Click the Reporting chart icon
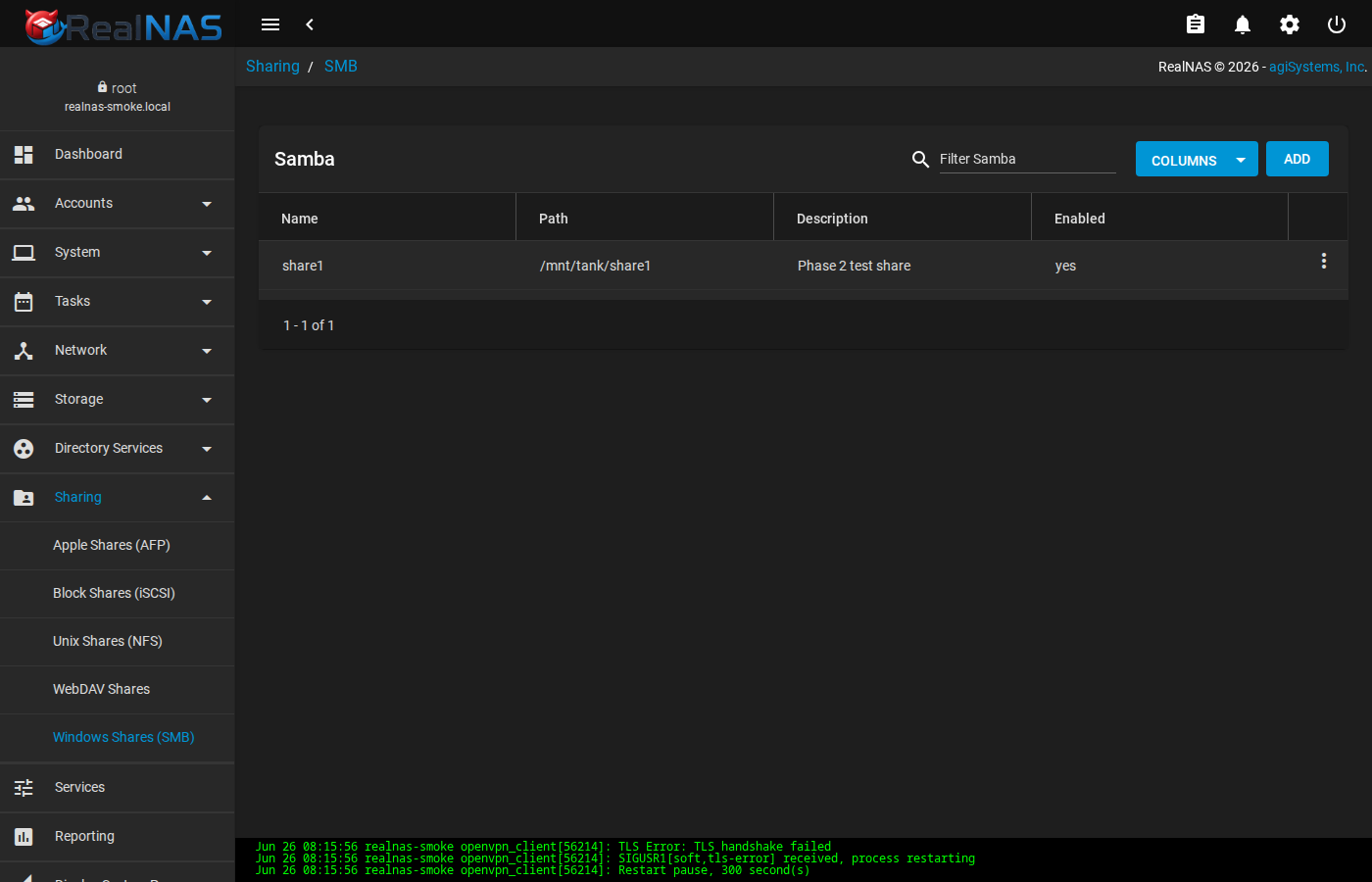The image size is (1372, 882). (x=24, y=836)
